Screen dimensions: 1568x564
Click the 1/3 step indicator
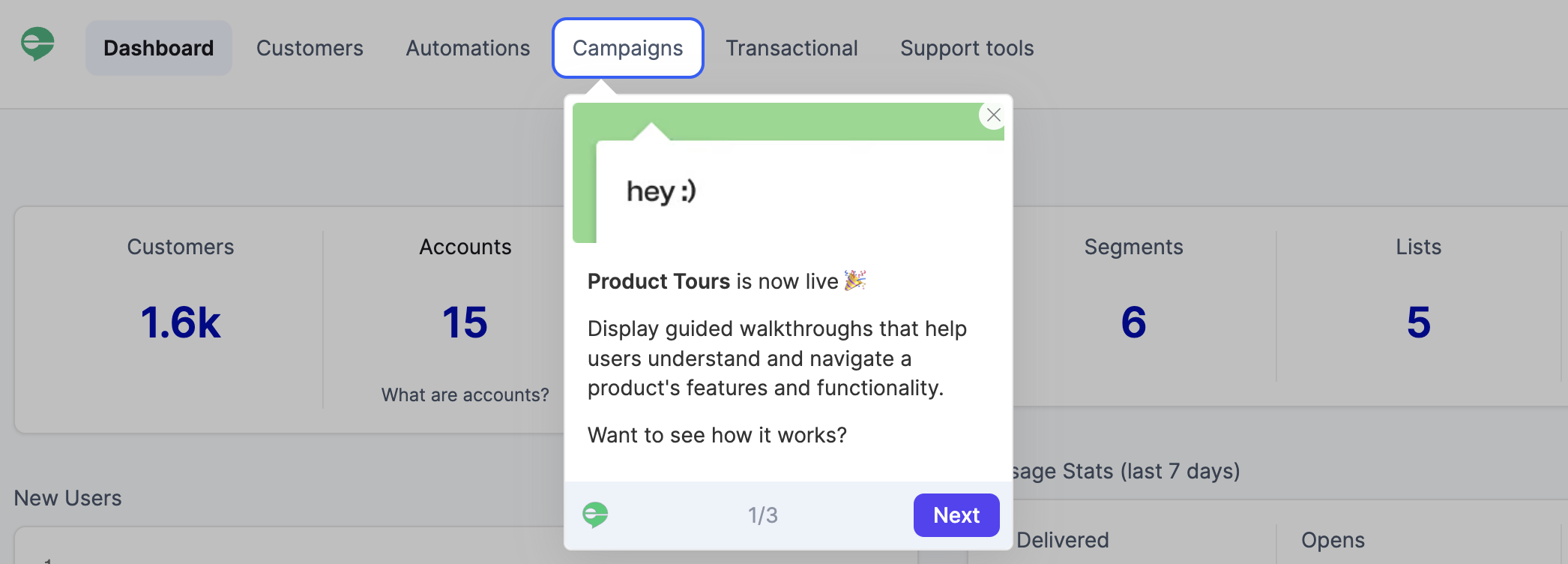763,515
